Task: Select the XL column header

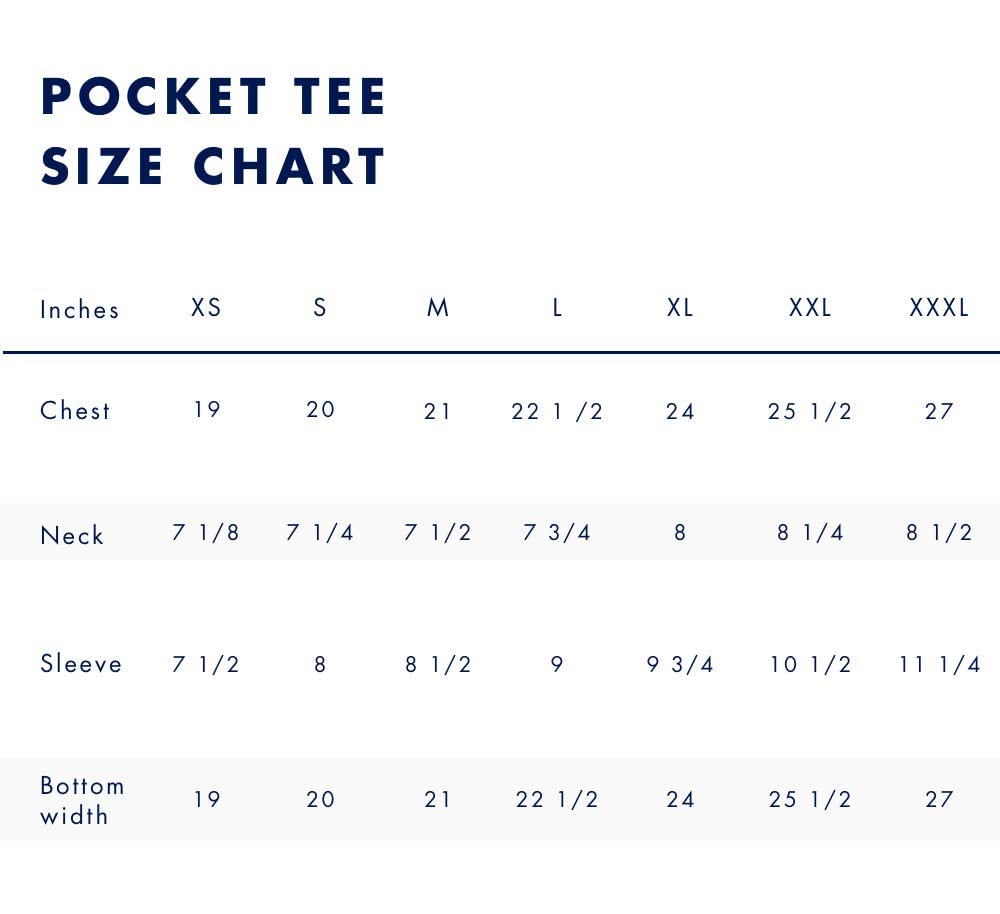Action: (x=680, y=308)
